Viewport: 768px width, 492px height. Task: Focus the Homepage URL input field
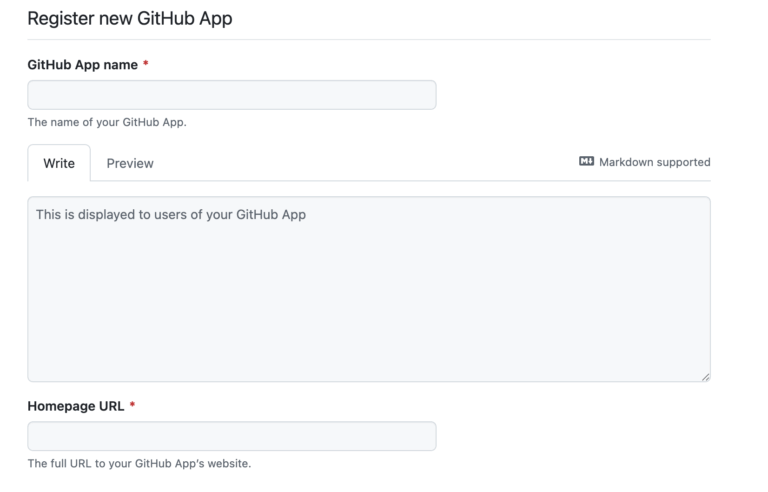coord(231,436)
